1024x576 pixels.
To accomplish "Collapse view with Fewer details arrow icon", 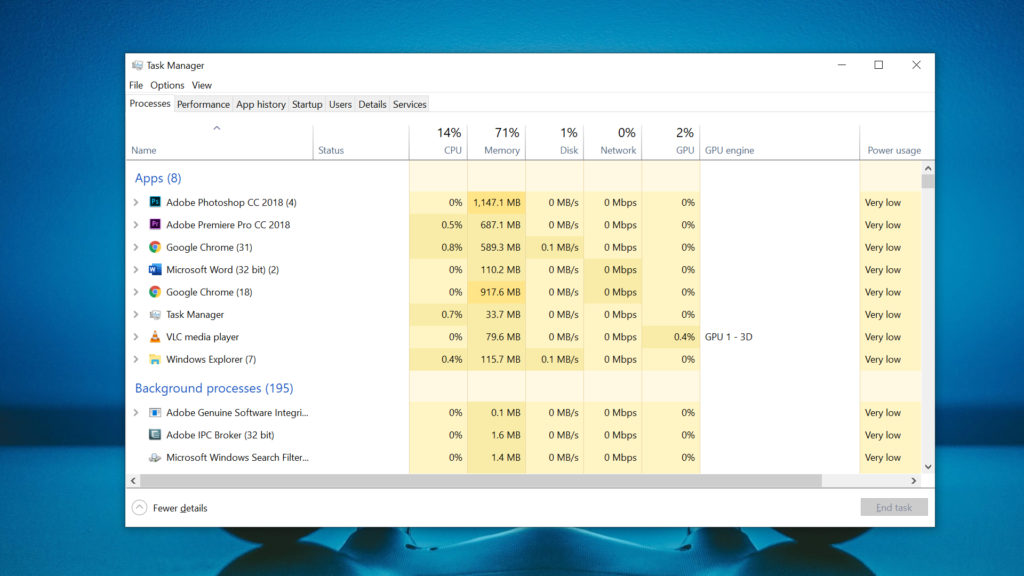I will point(139,507).
